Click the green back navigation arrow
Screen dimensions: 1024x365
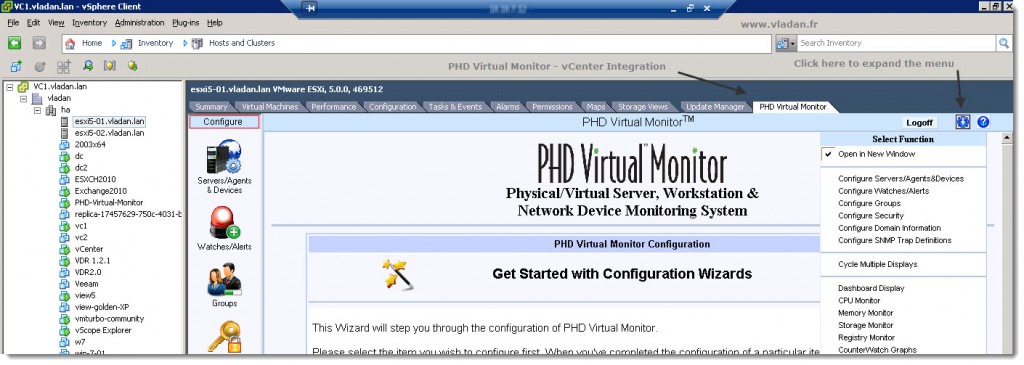[14, 43]
